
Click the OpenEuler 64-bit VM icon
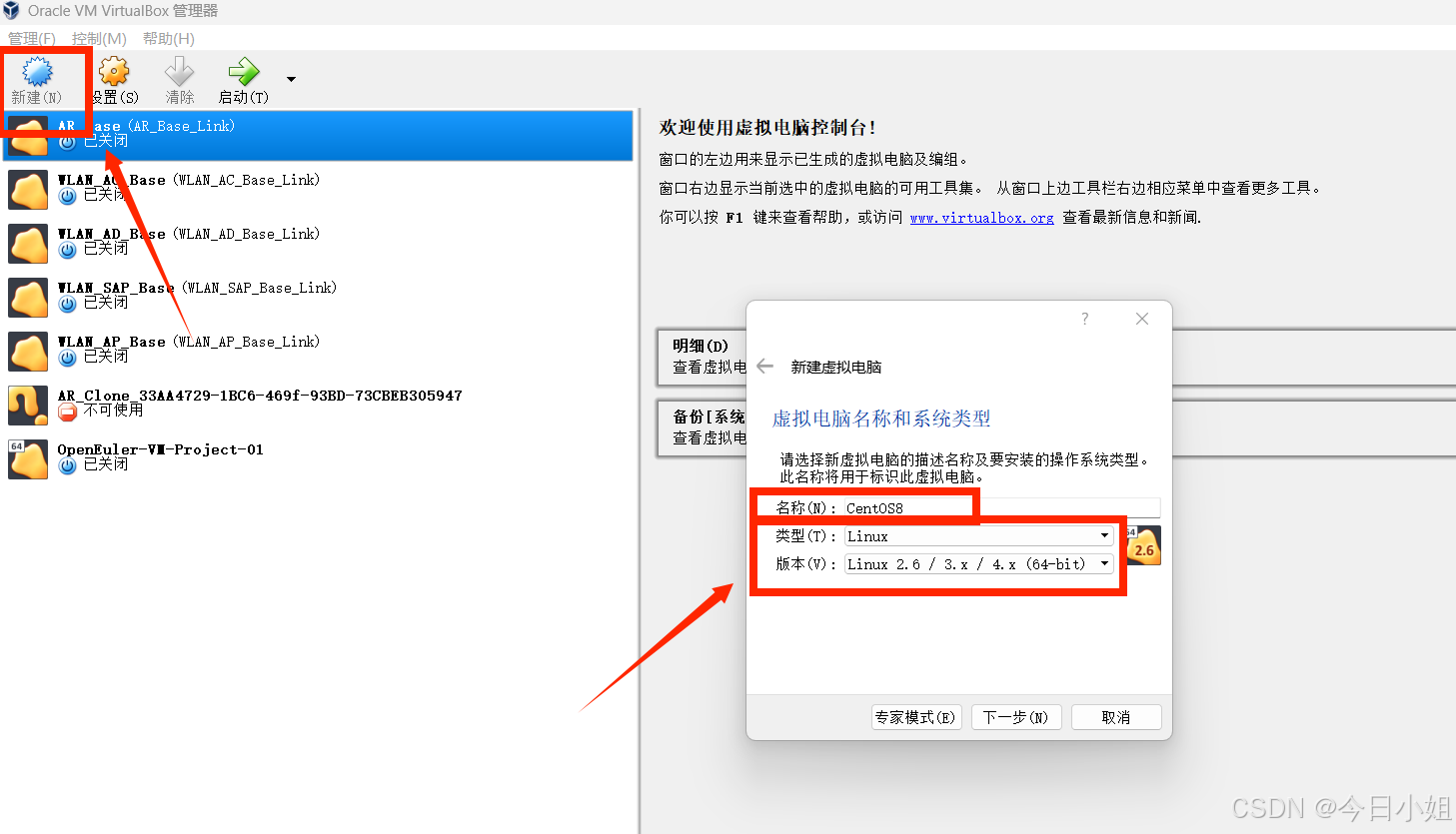coord(28,459)
